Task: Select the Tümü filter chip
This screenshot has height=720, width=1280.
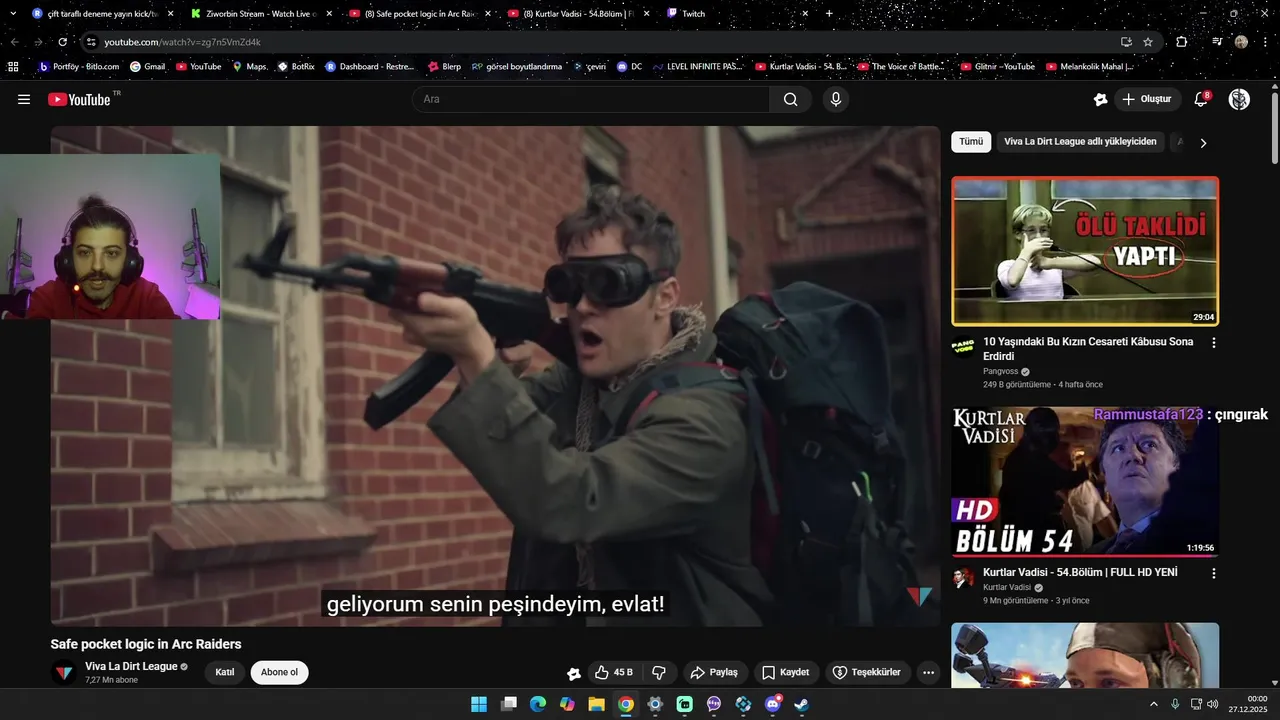Action: click(971, 142)
